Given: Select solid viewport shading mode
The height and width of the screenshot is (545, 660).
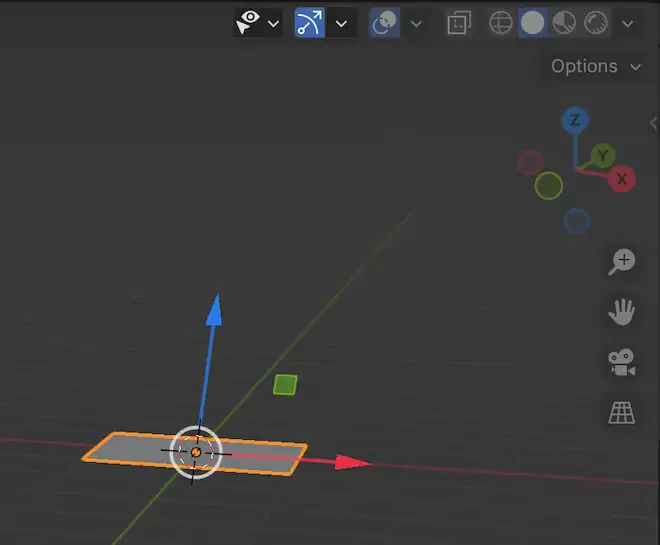Looking at the screenshot, I should 532,23.
